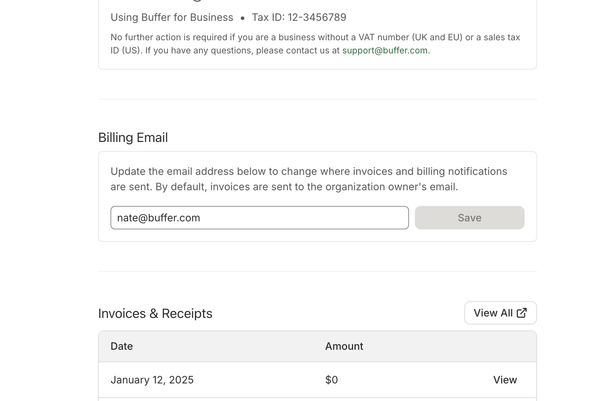600x401 pixels.
Task: Click the View All invoices button
Action: coord(500,313)
